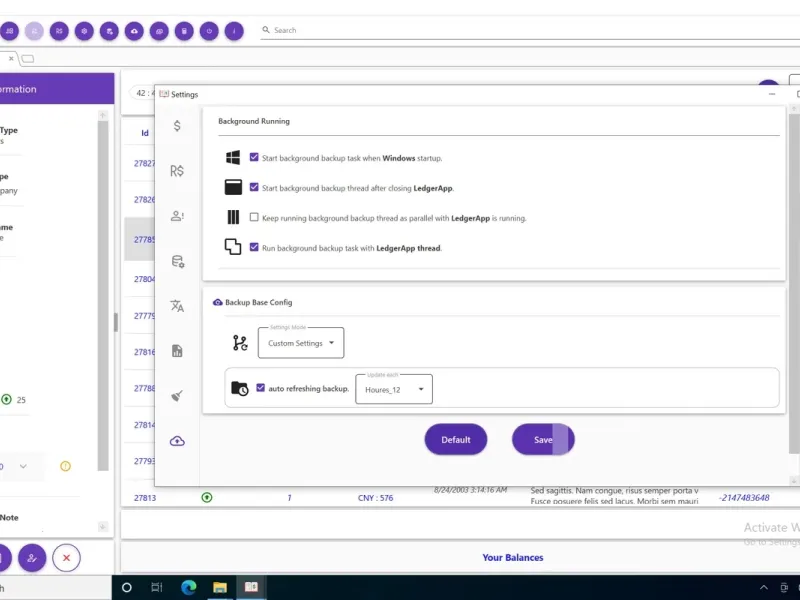This screenshot has width=800, height=600.
Task: Click the Default button
Action: coord(456,439)
